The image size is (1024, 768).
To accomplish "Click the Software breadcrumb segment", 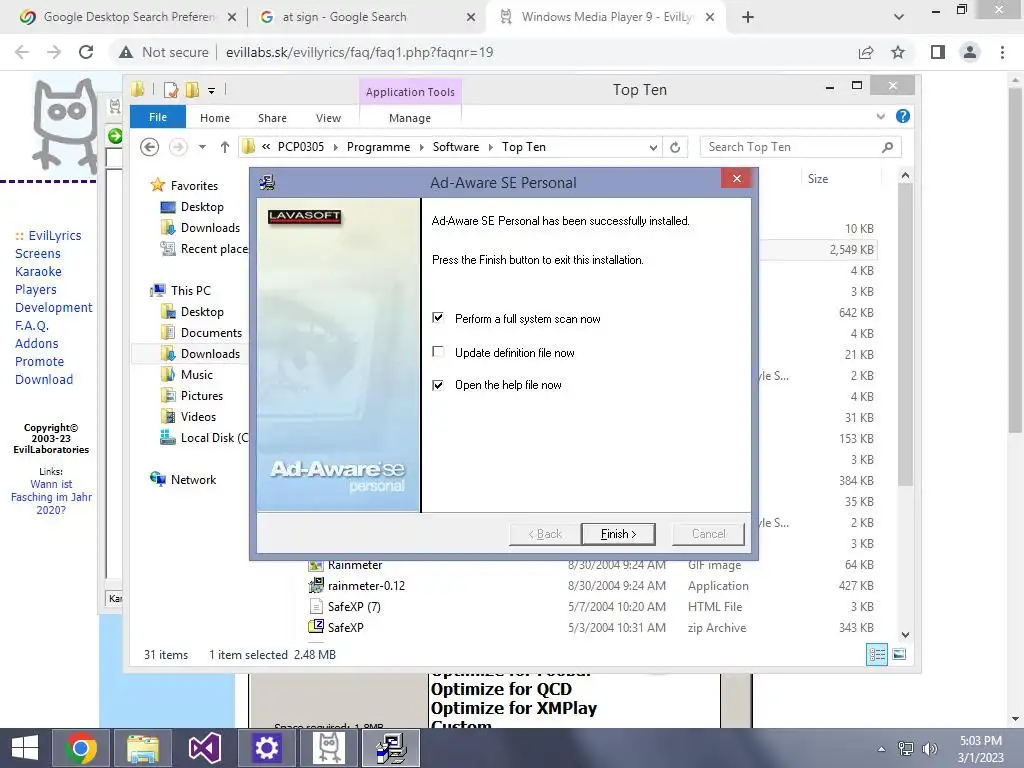I will pyautogui.click(x=456, y=147).
